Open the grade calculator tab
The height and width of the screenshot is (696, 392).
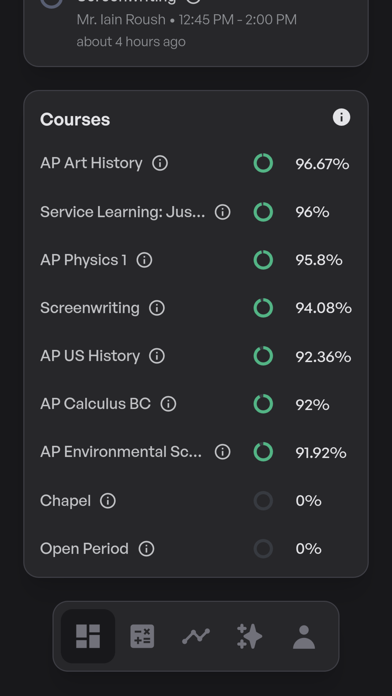(142, 636)
